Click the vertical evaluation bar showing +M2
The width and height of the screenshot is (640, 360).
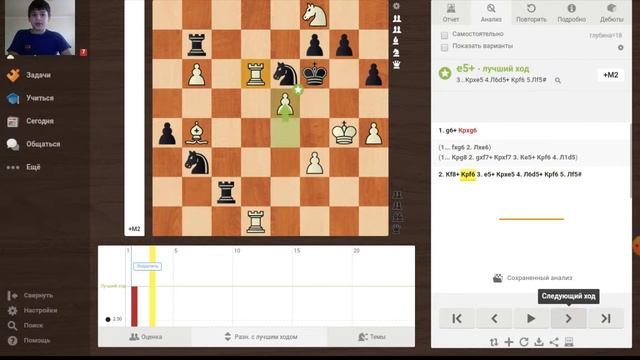pyautogui.click(x=134, y=118)
